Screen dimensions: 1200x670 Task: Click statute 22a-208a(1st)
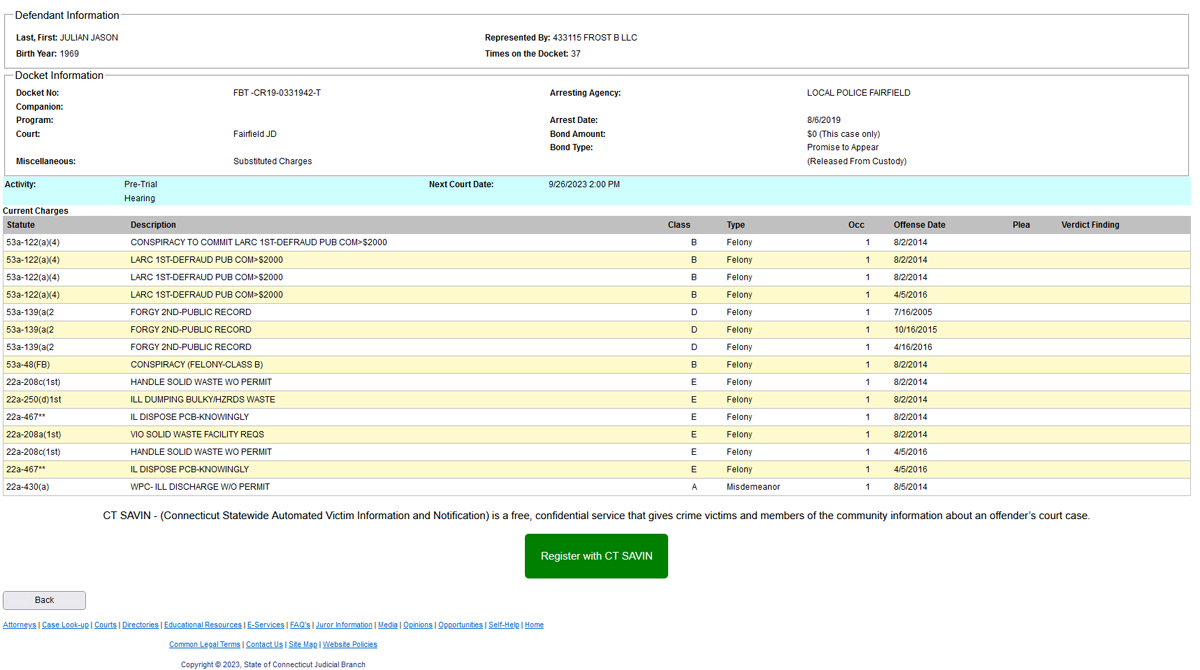click(34, 435)
